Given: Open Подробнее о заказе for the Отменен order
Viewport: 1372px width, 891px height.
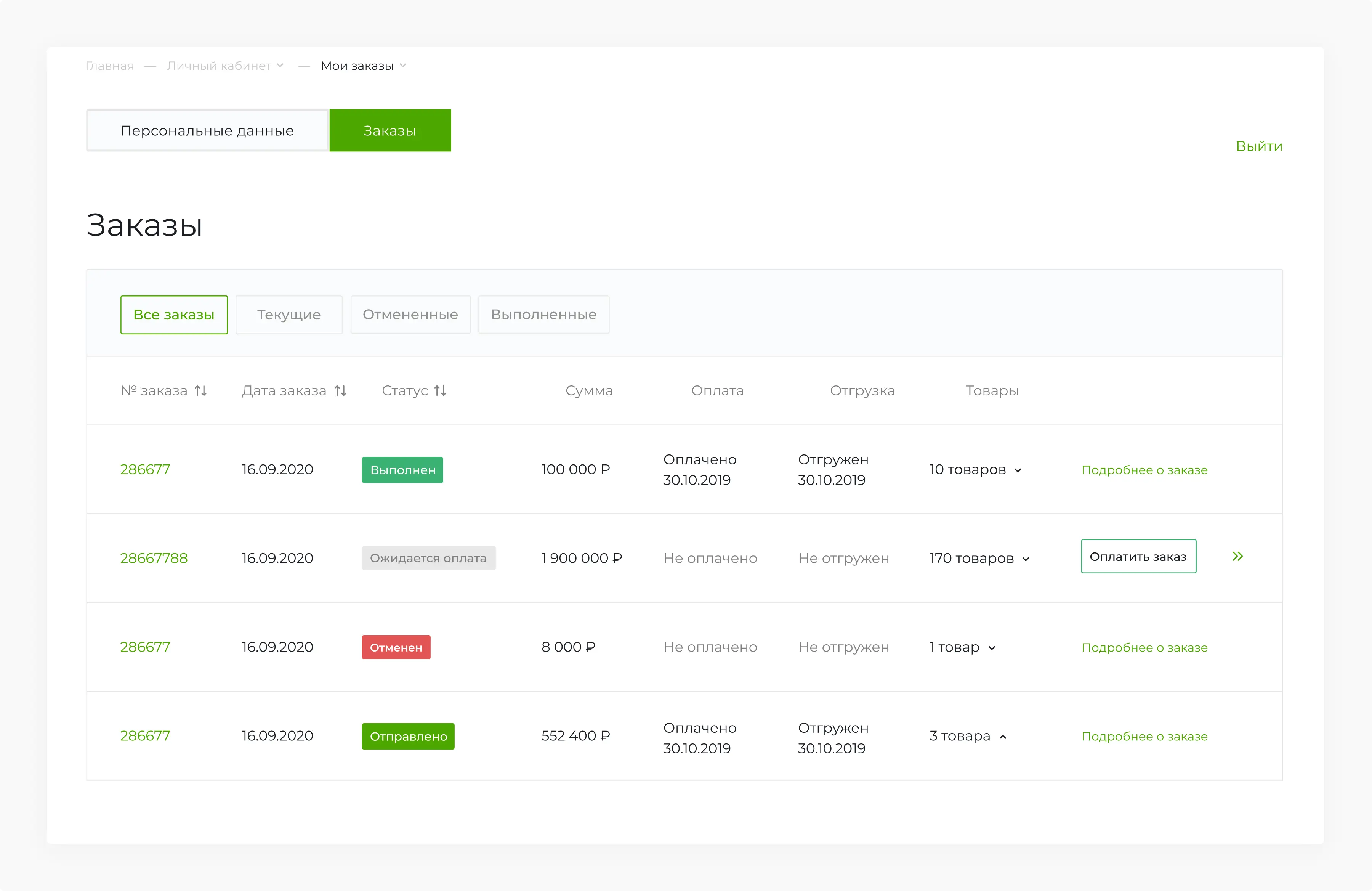Looking at the screenshot, I should pyautogui.click(x=1144, y=648).
